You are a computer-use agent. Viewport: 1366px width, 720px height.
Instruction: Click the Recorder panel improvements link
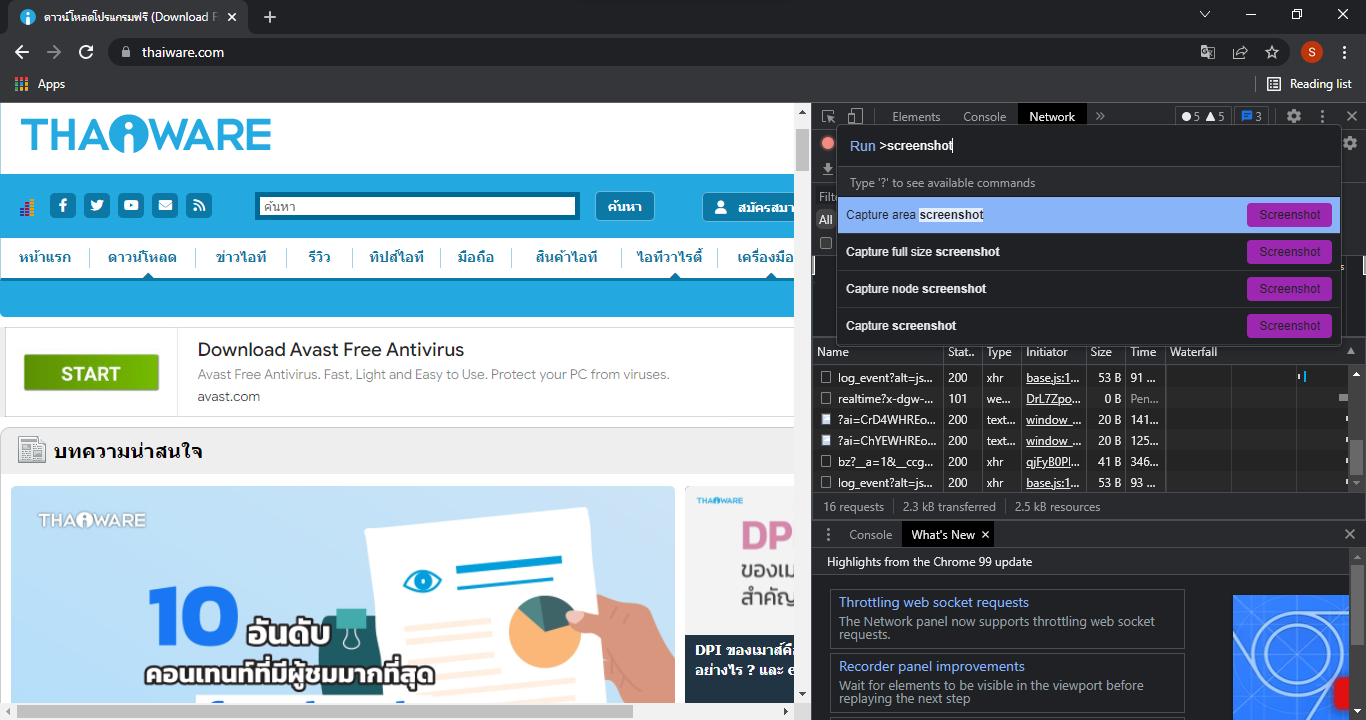pyautogui.click(x=932, y=666)
